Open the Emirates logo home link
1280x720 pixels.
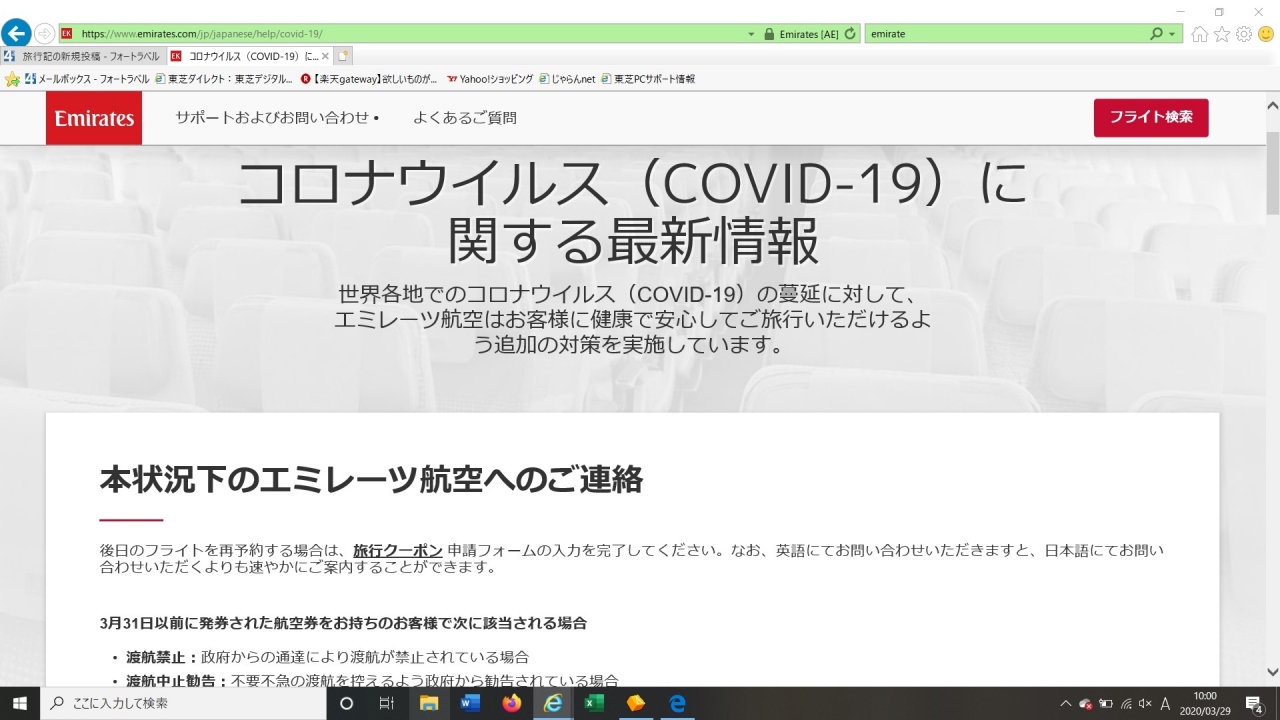(94, 118)
